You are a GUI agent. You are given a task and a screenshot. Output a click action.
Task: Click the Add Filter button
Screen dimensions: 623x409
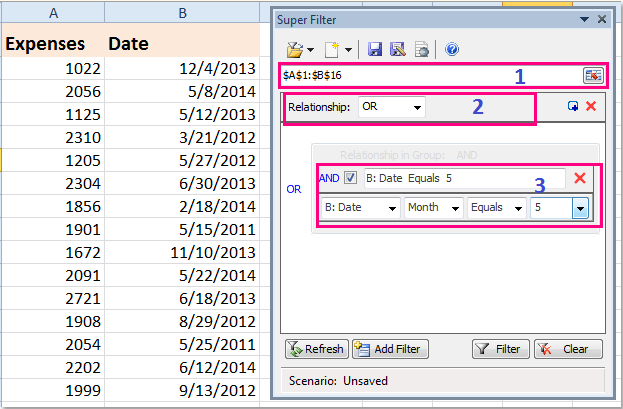point(390,349)
